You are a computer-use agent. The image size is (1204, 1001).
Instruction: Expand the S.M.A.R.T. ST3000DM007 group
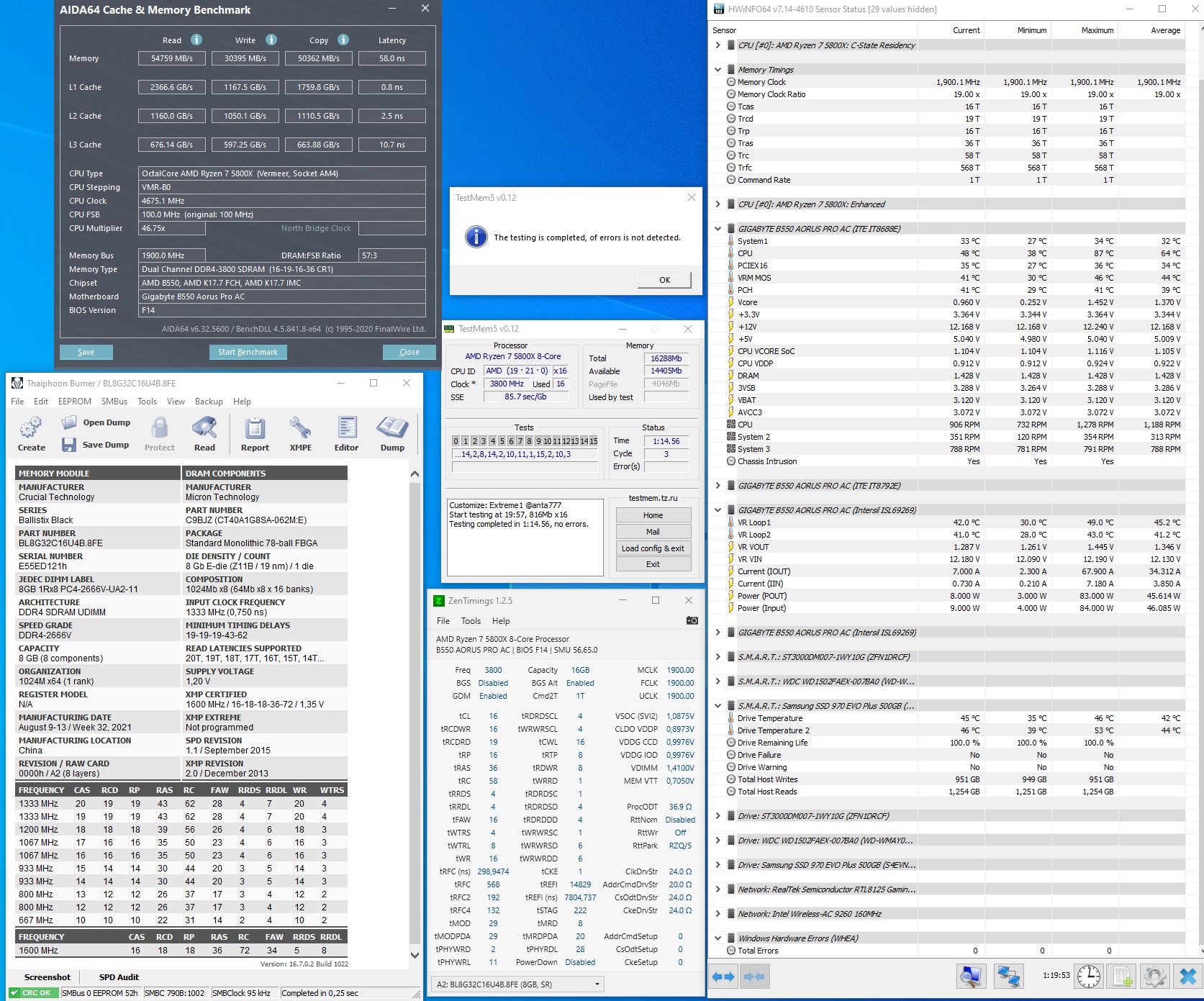point(718,657)
